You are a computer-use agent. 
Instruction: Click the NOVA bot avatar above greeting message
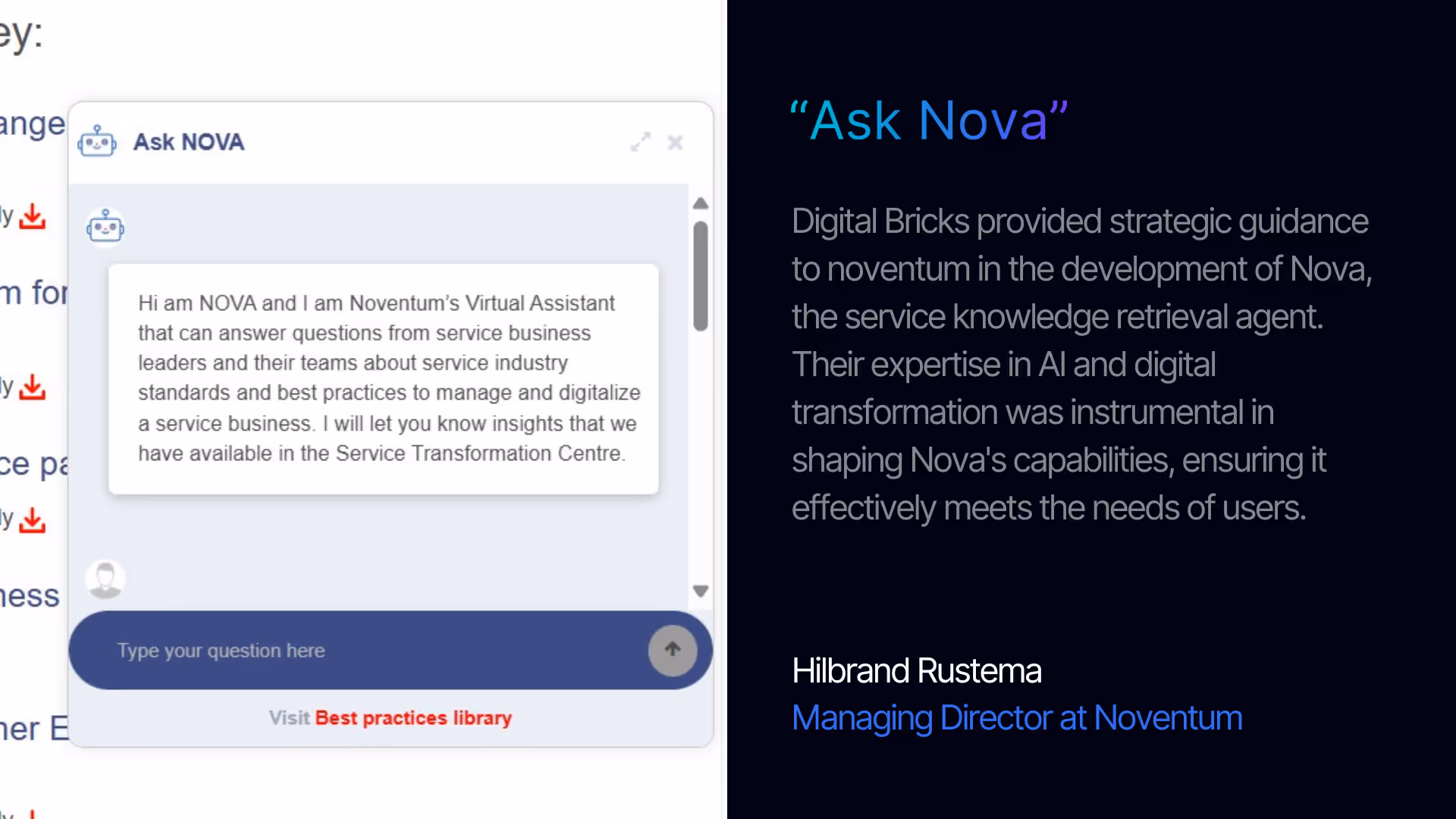click(x=105, y=227)
